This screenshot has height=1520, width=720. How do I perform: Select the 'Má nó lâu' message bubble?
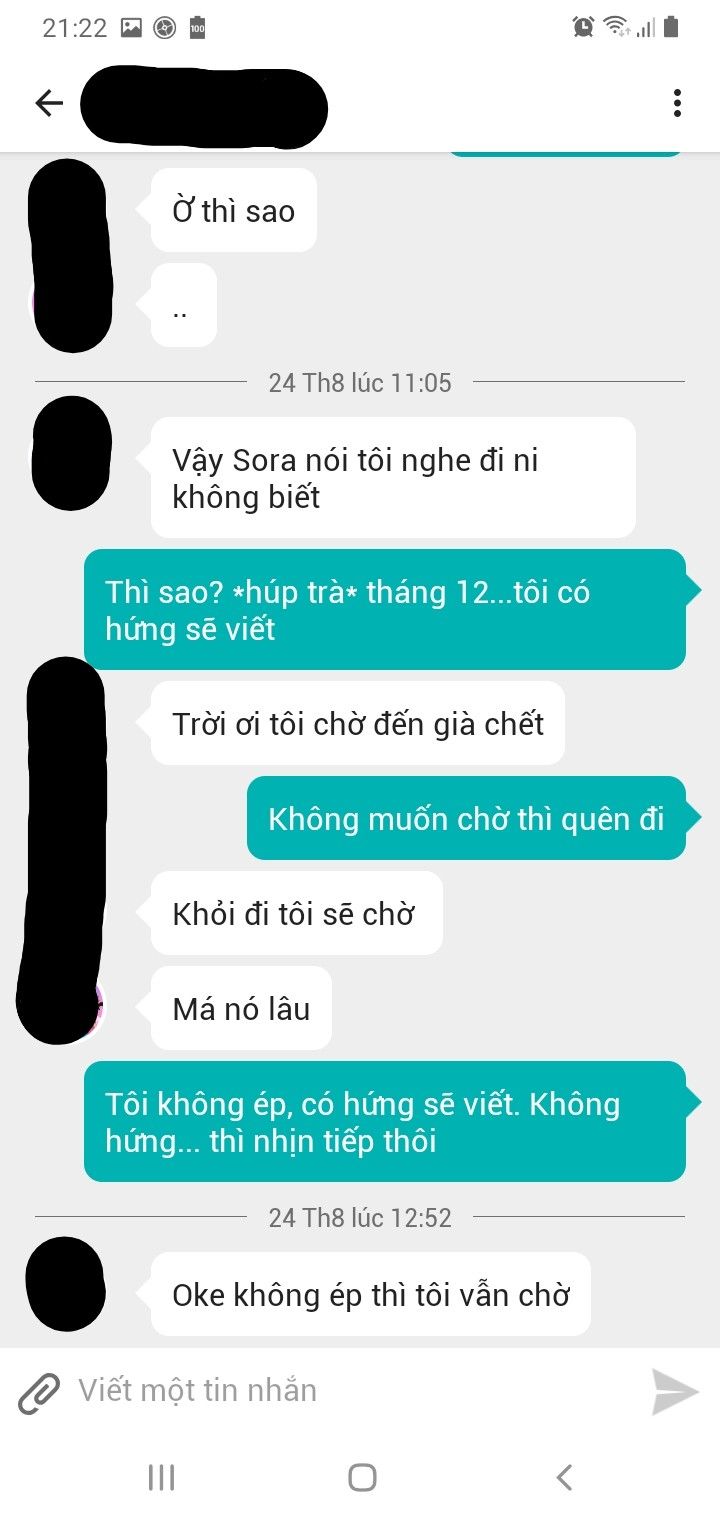coord(241,1008)
